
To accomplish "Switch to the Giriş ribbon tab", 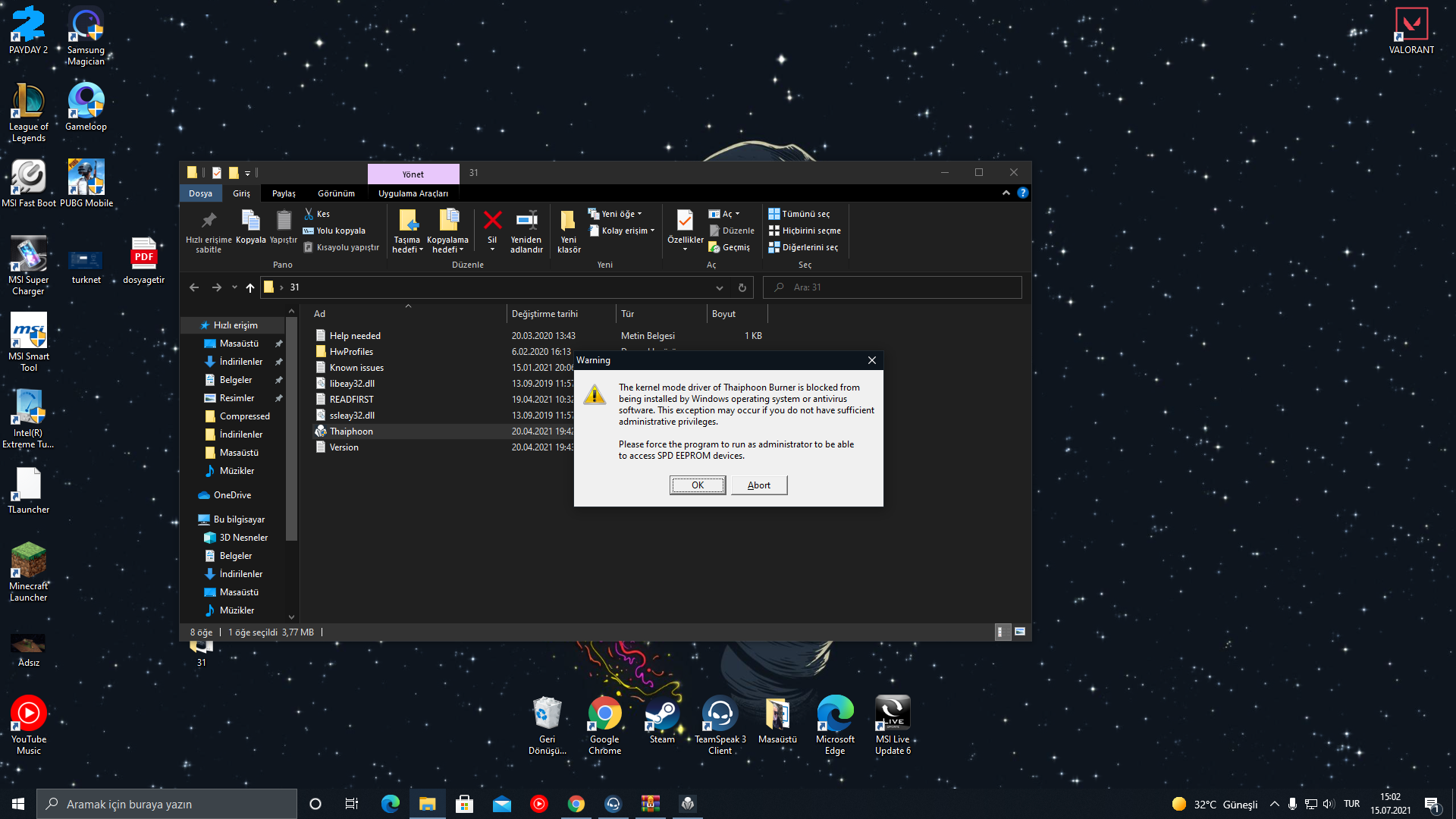I will 241,193.
